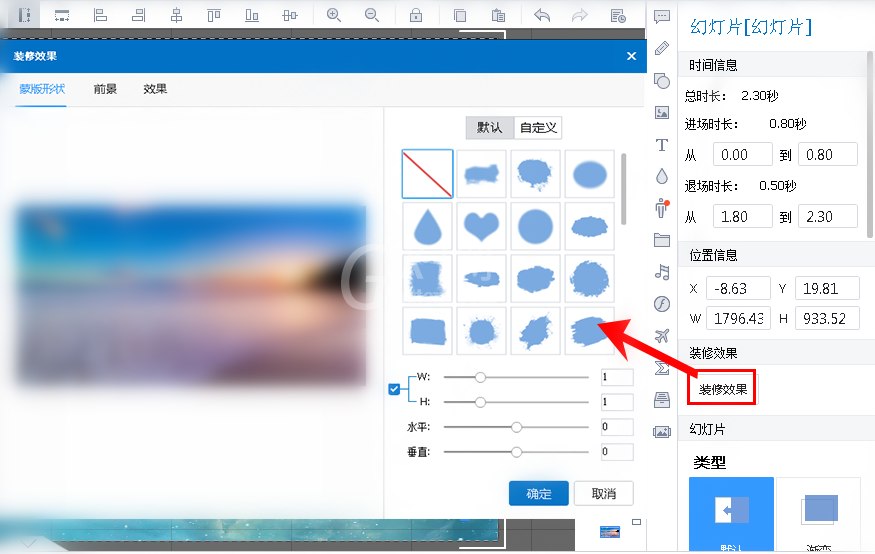Select the blurred oval mask shape
875x554 pixels.
[x=590, y=174]
